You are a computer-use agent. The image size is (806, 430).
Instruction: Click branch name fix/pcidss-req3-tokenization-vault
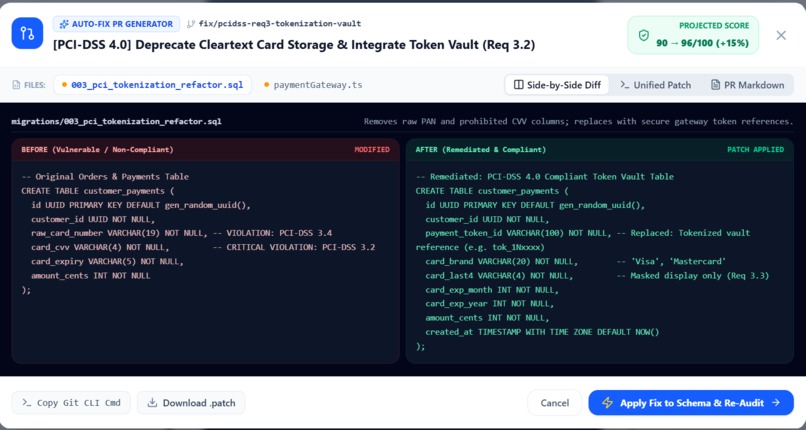pos(280,24)
